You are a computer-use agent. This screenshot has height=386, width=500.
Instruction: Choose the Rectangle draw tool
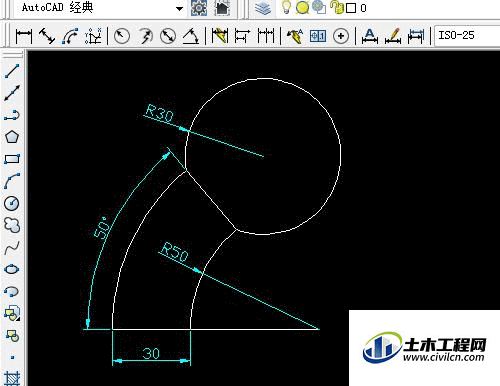coord(12,159)
